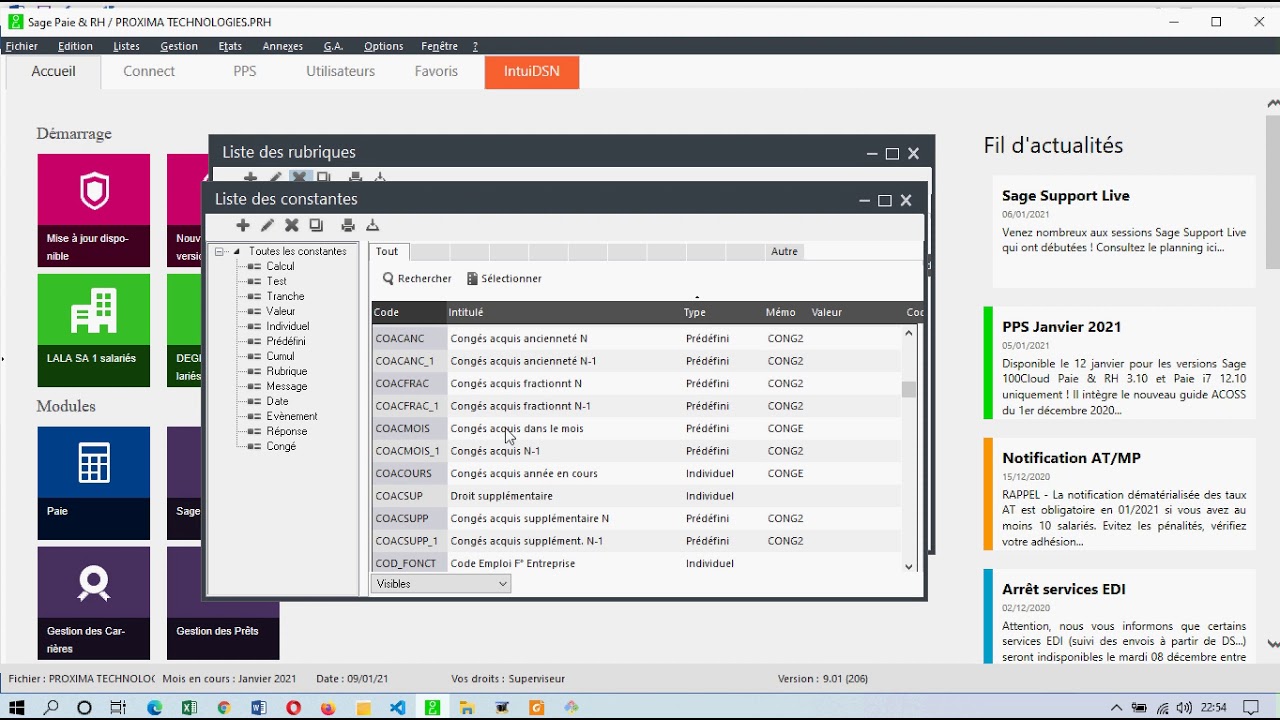The height and width of the screenshot is (720, 1280).
Task: Open the IntuiDSN tab
Action: click(x=532, y=72)
